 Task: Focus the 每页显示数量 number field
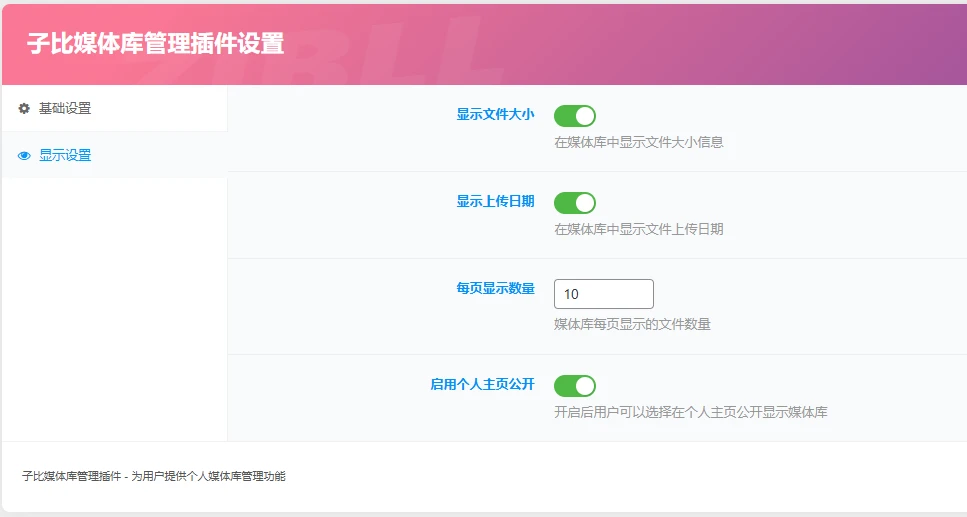coord(603,294)
